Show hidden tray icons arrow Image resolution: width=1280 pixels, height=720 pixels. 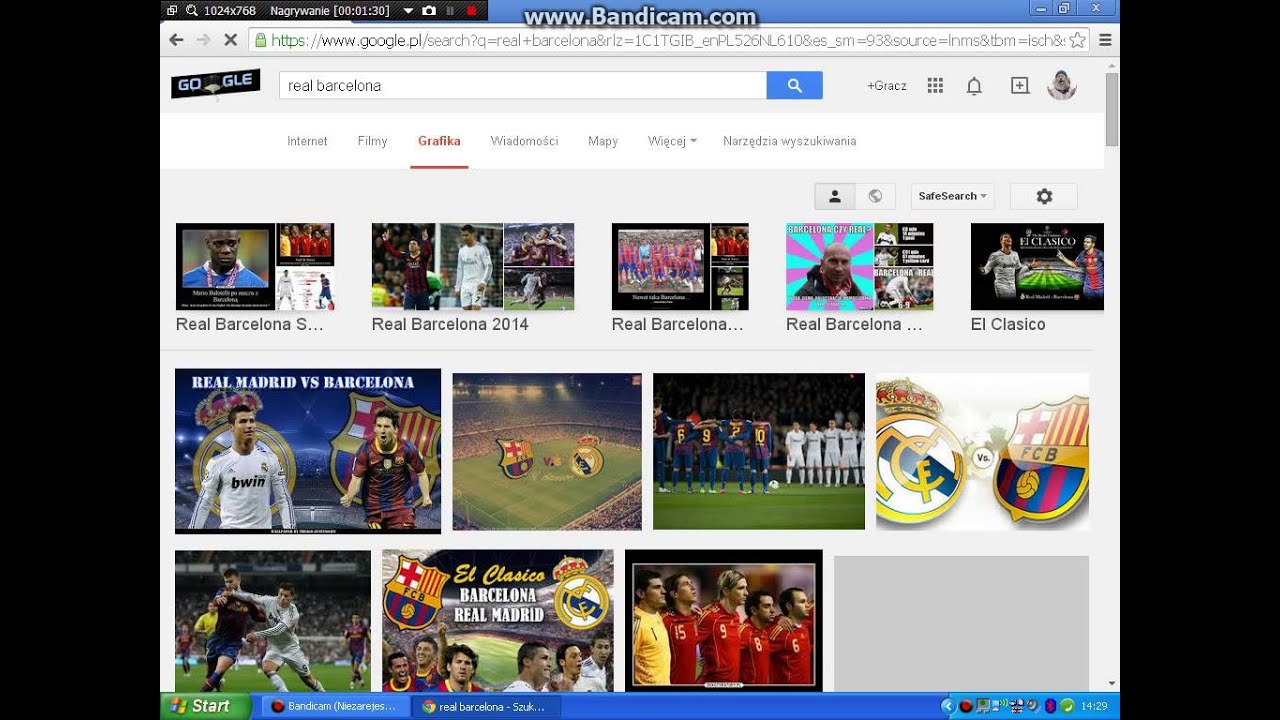(949, 706)
